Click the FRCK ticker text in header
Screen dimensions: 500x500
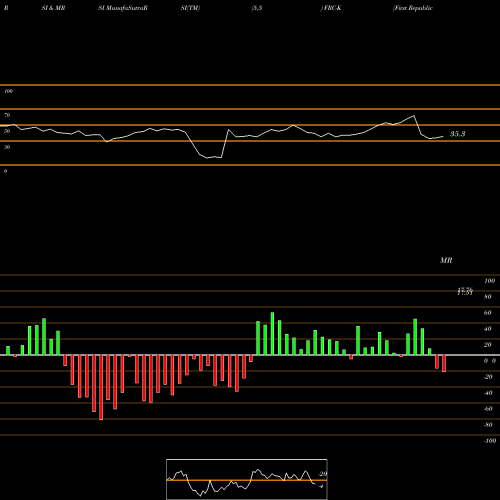click(x=332, y=8)
